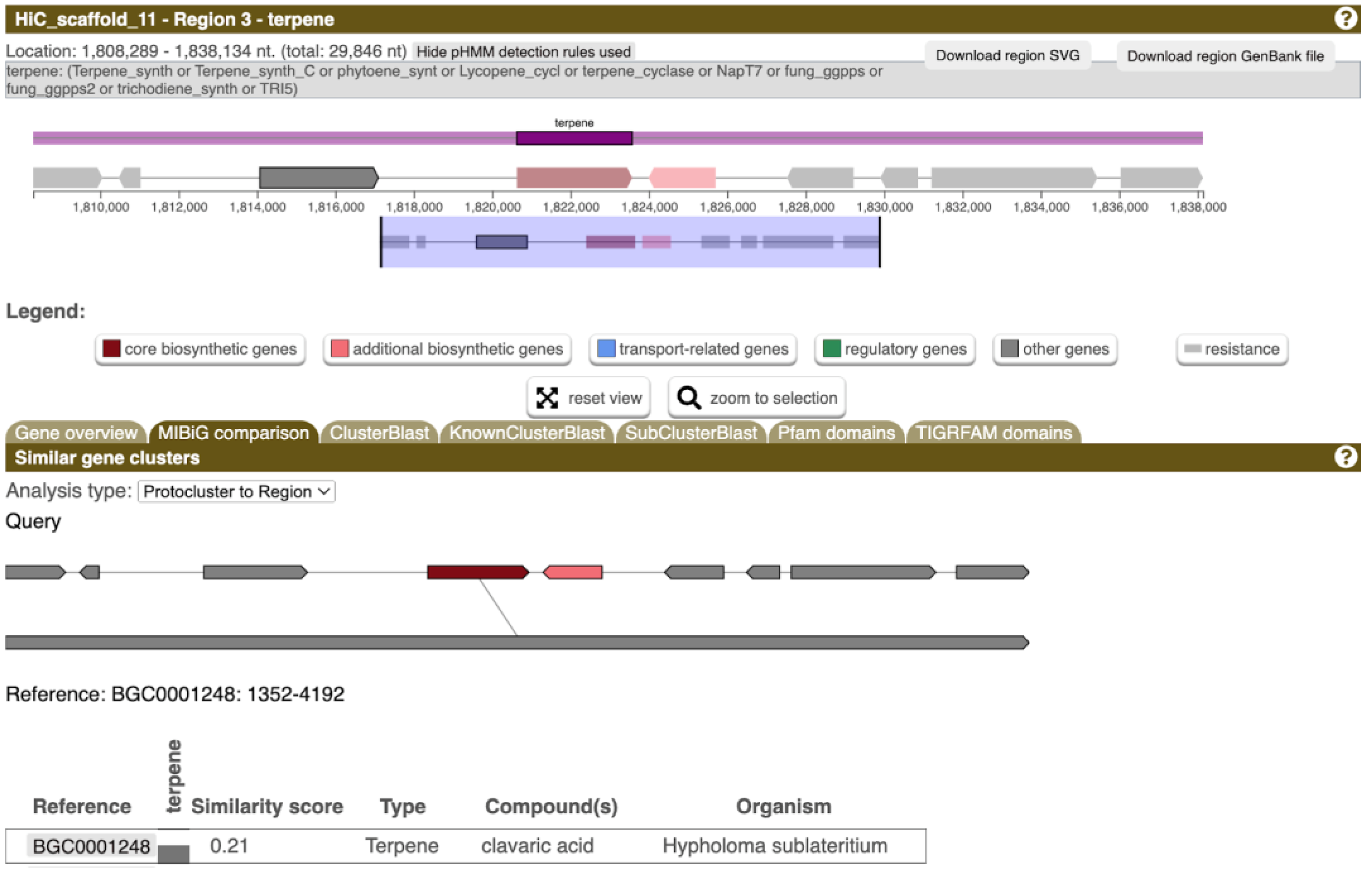
Task: Toggle regulatory genes legend item
Action: 895,349
